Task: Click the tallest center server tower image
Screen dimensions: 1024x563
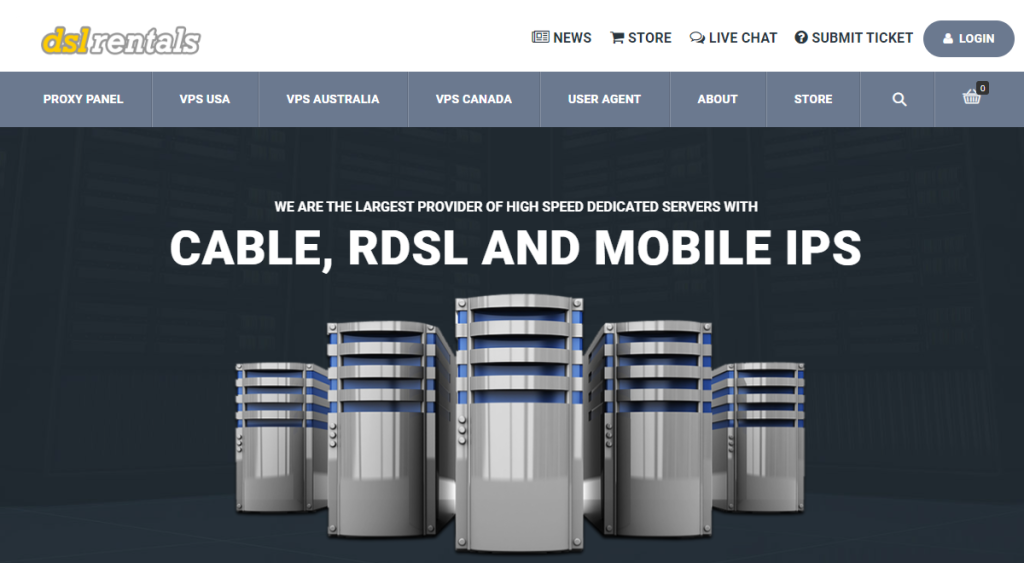Action: [517, 420]
